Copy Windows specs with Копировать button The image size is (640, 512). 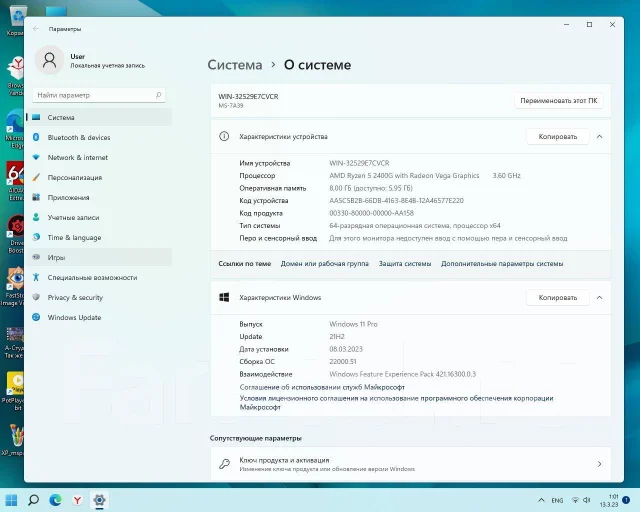click(558, 297)
